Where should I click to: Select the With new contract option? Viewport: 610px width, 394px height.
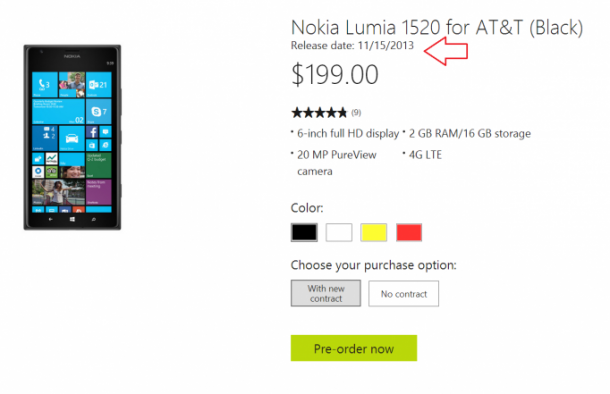pos(326,293)
